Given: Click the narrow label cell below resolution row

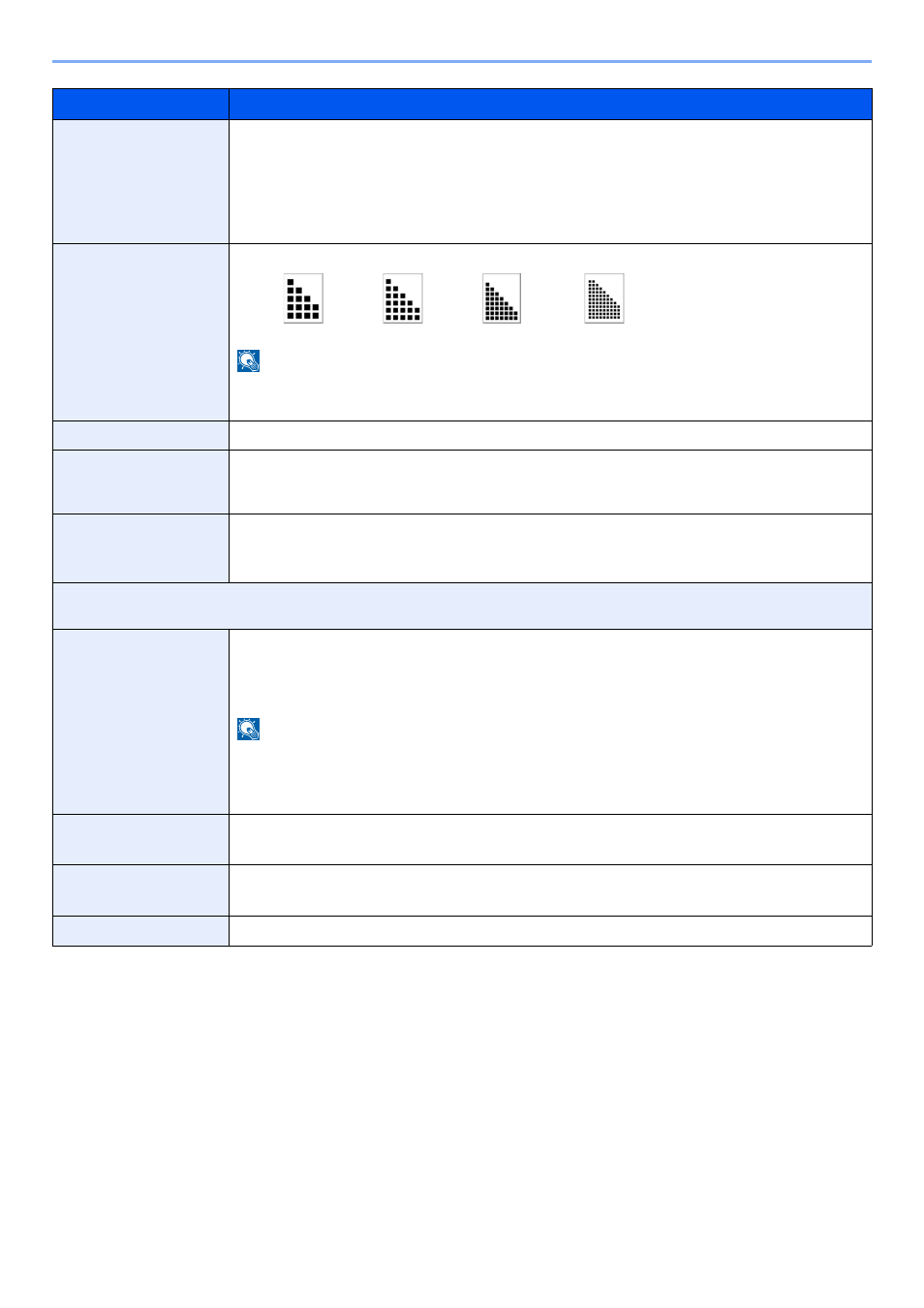Looking at the screenshot, I should [140, 436].
